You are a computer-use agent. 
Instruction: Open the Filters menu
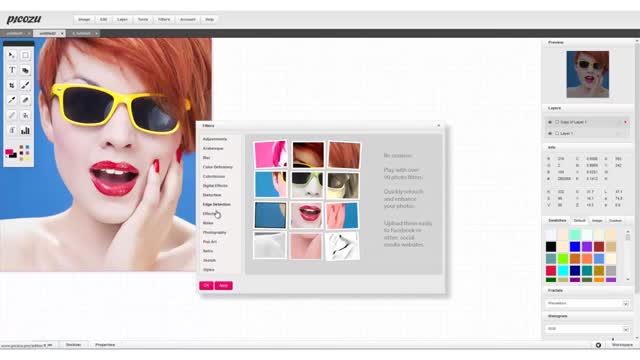point(164,20)
